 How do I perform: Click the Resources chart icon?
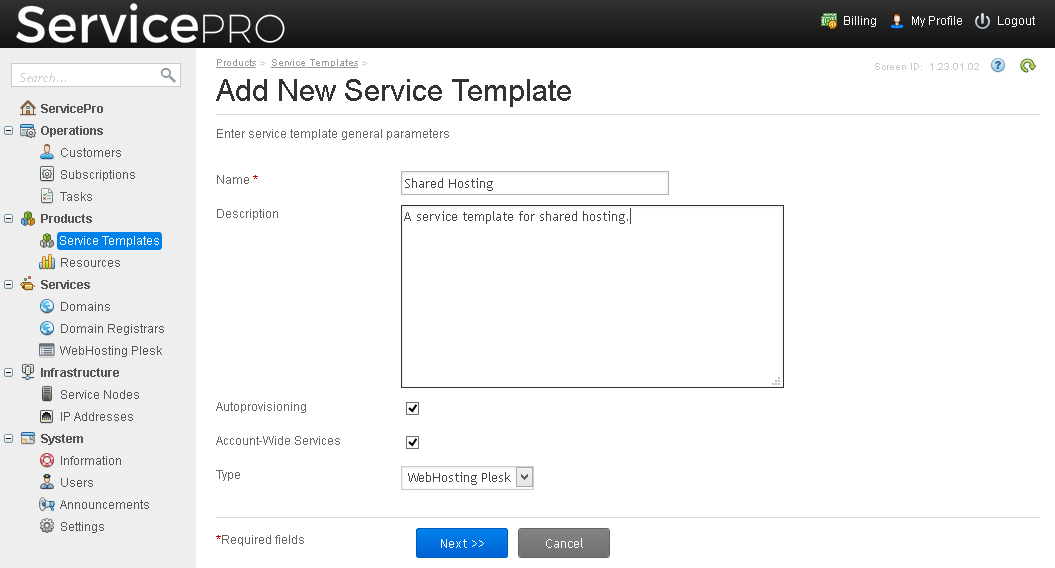coord(47,263)
